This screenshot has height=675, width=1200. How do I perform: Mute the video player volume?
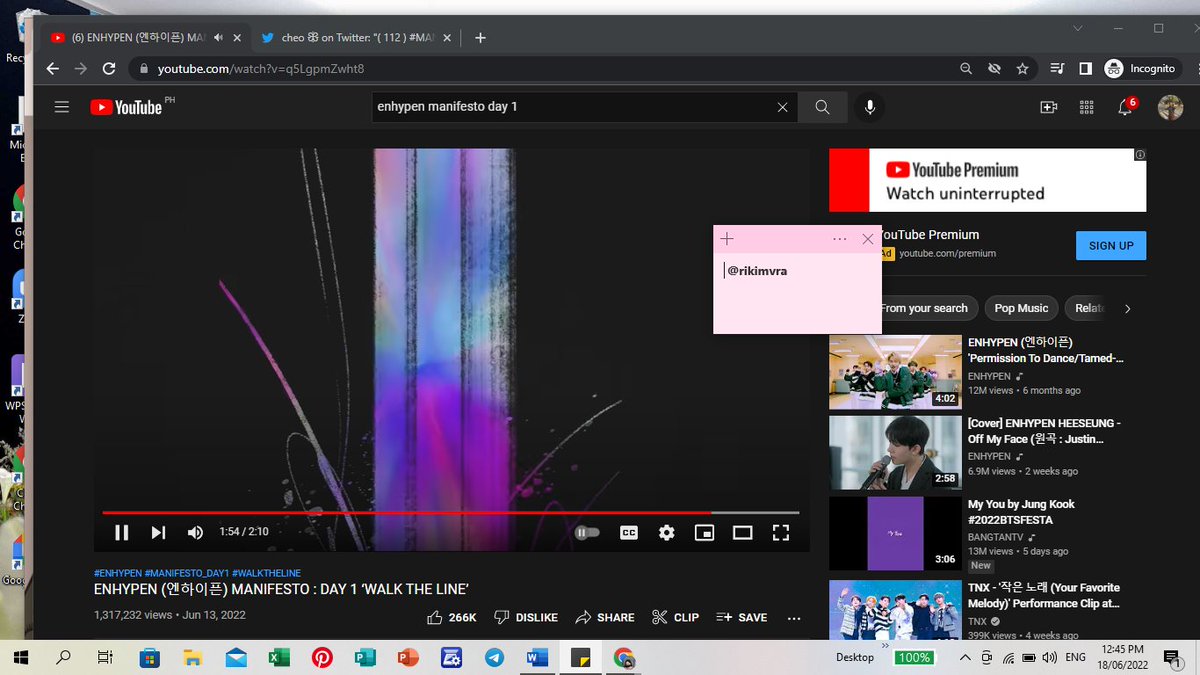pyautogui.click(x=196, y=533)
